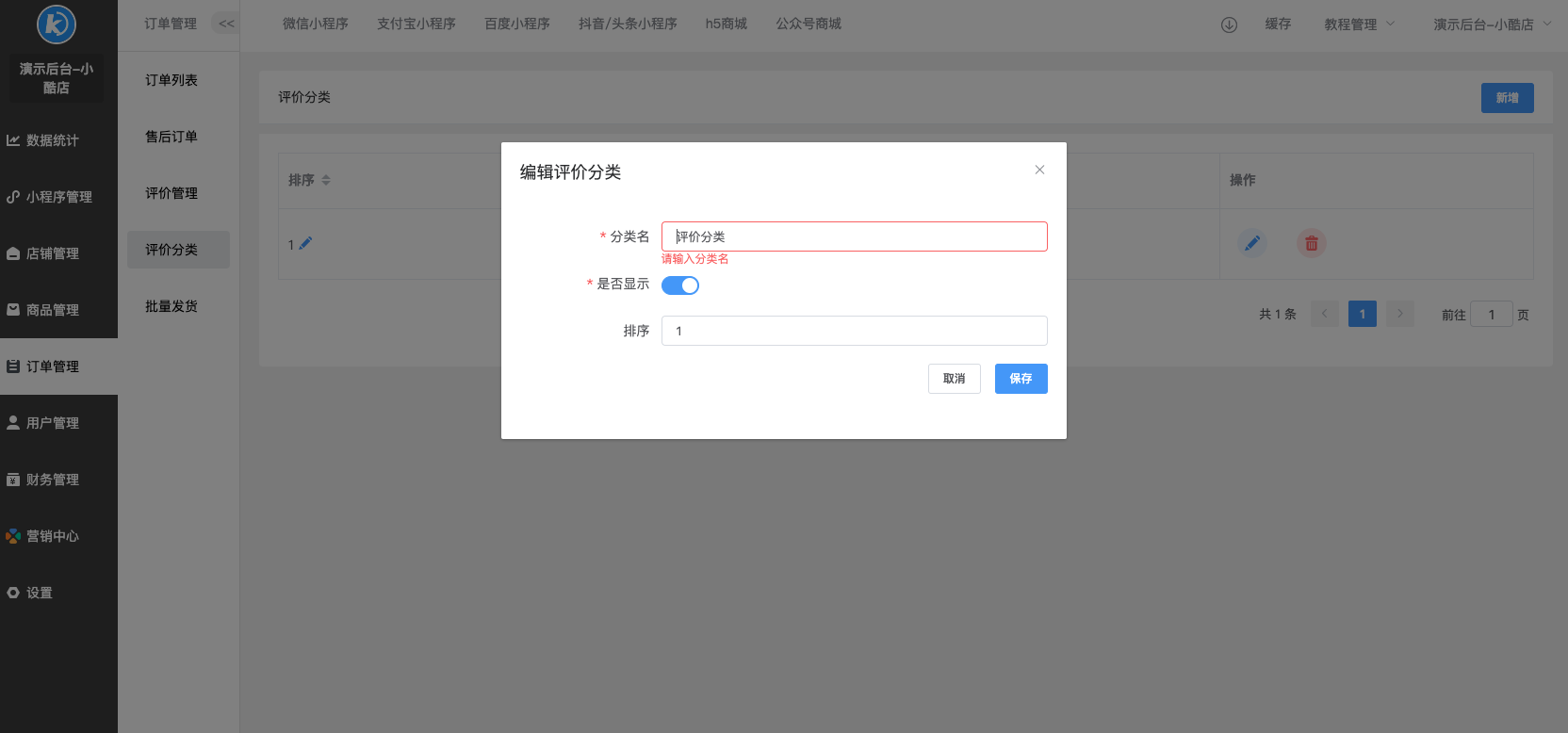This screenshot has width=1568, height=733.
Task: Click the download circle icon
Action: pos(1229,24)
